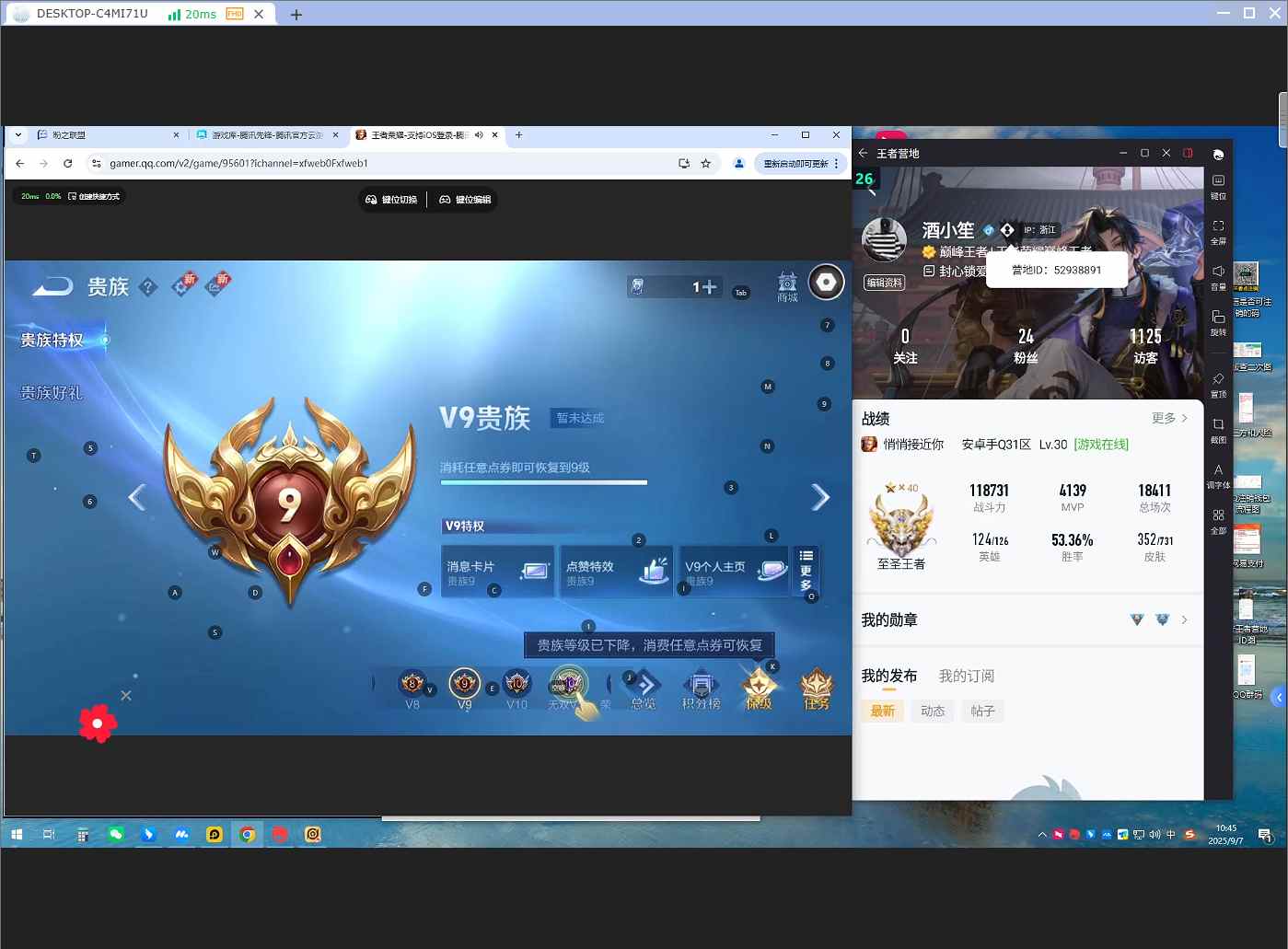Open the hexagon settings icon in game
This screenshot has width=1288, height=949.
click(826, 283)
